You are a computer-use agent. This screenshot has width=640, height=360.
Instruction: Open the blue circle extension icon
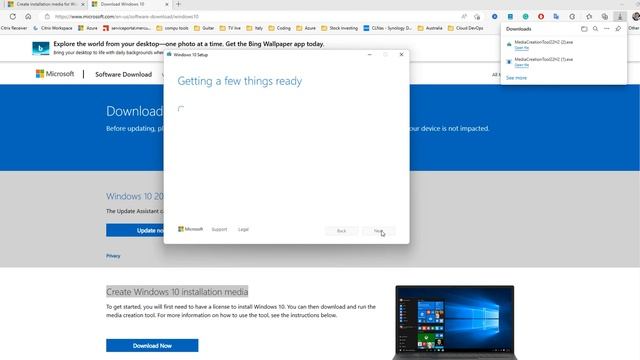click(x=495, y=17)
